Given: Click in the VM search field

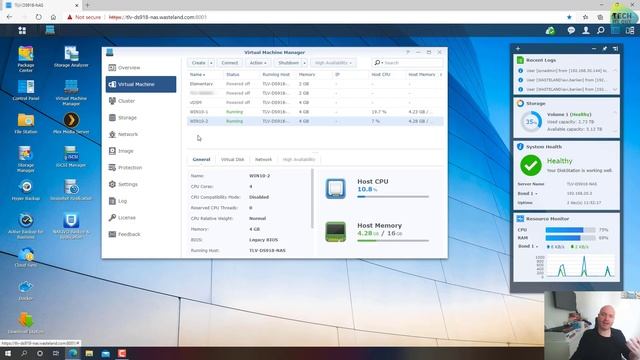Looking at the screenshot, I should 407,63.
